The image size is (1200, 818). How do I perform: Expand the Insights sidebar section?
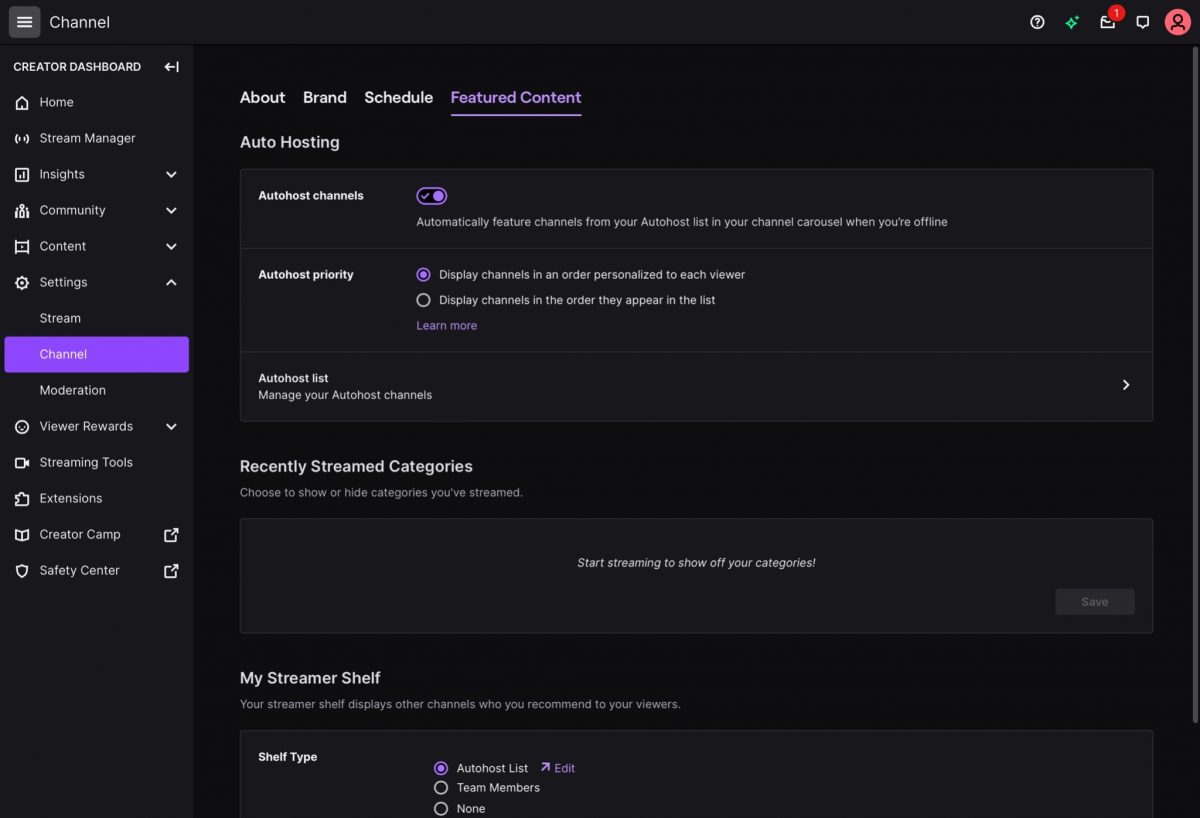(171, 174)
